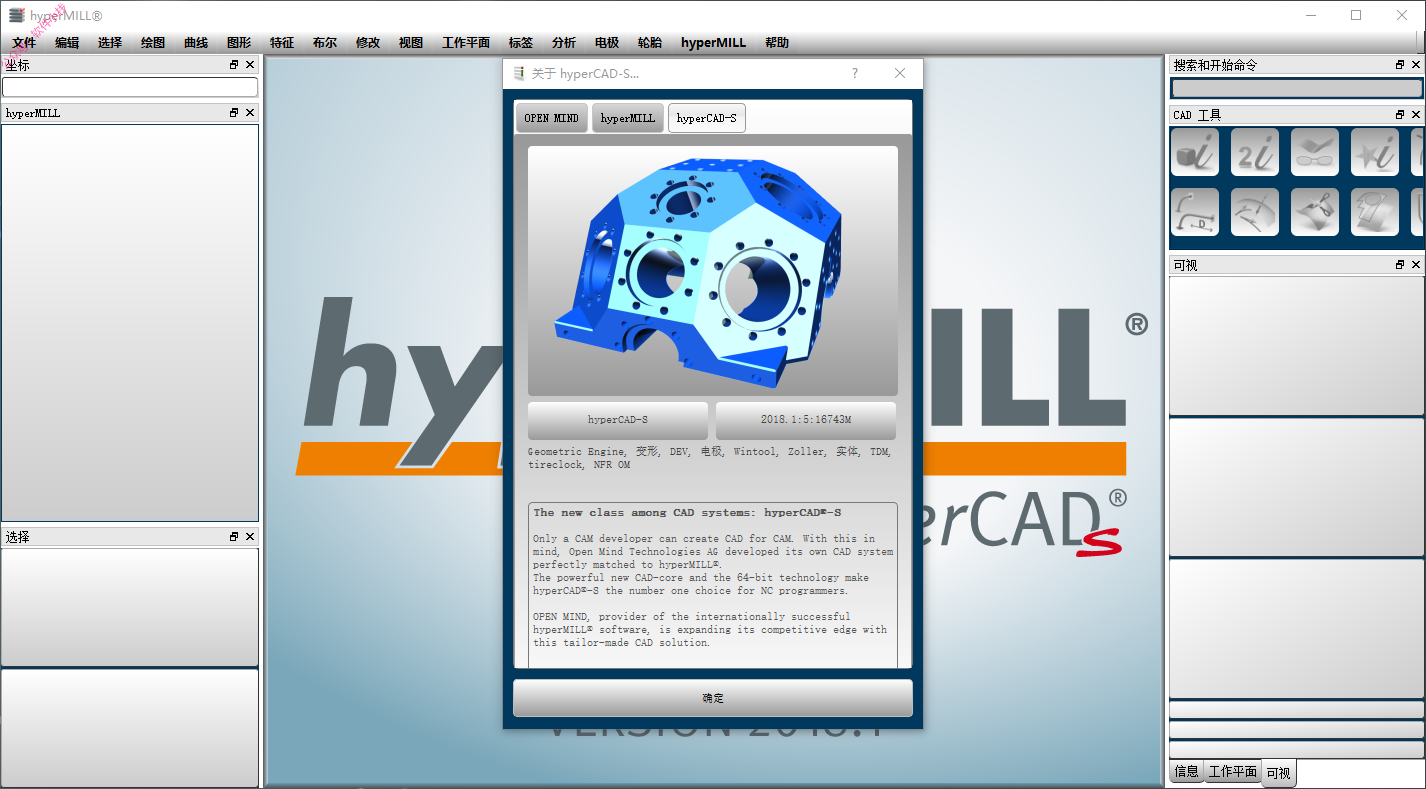Open the 布尔 menu
The width and height of the screenshot is (1426, 789).
[325, 43]
